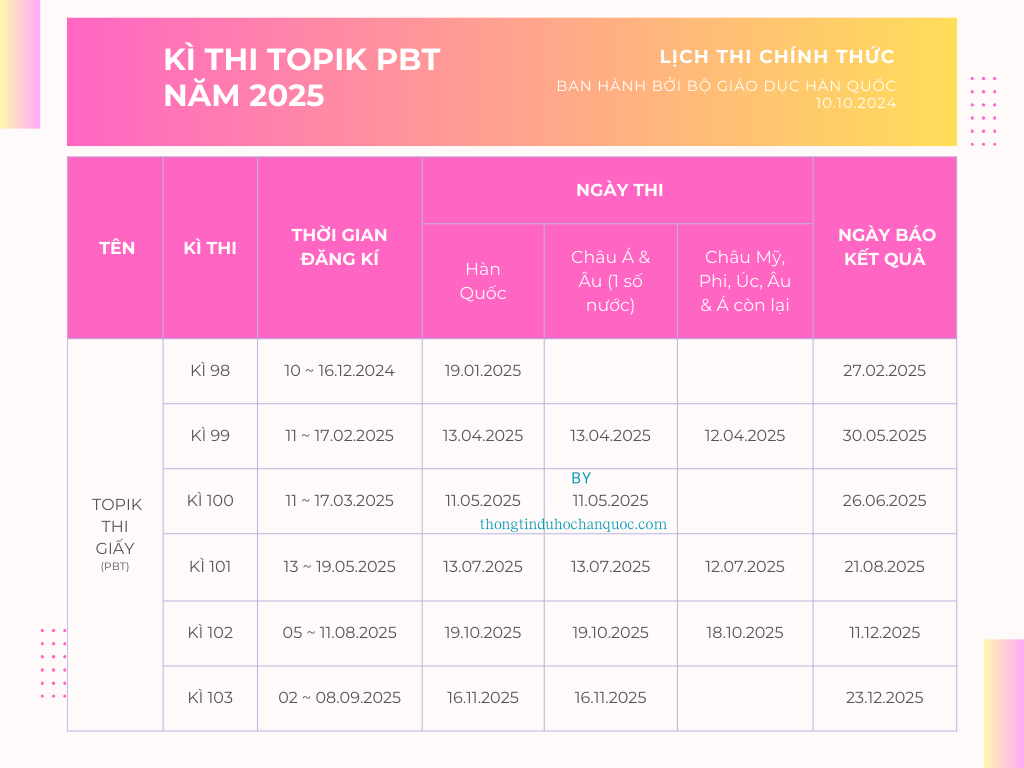
Task: Select the "Châu Mỹ, Phi, Úc" sub-header cell
Action: pos(745,281)
